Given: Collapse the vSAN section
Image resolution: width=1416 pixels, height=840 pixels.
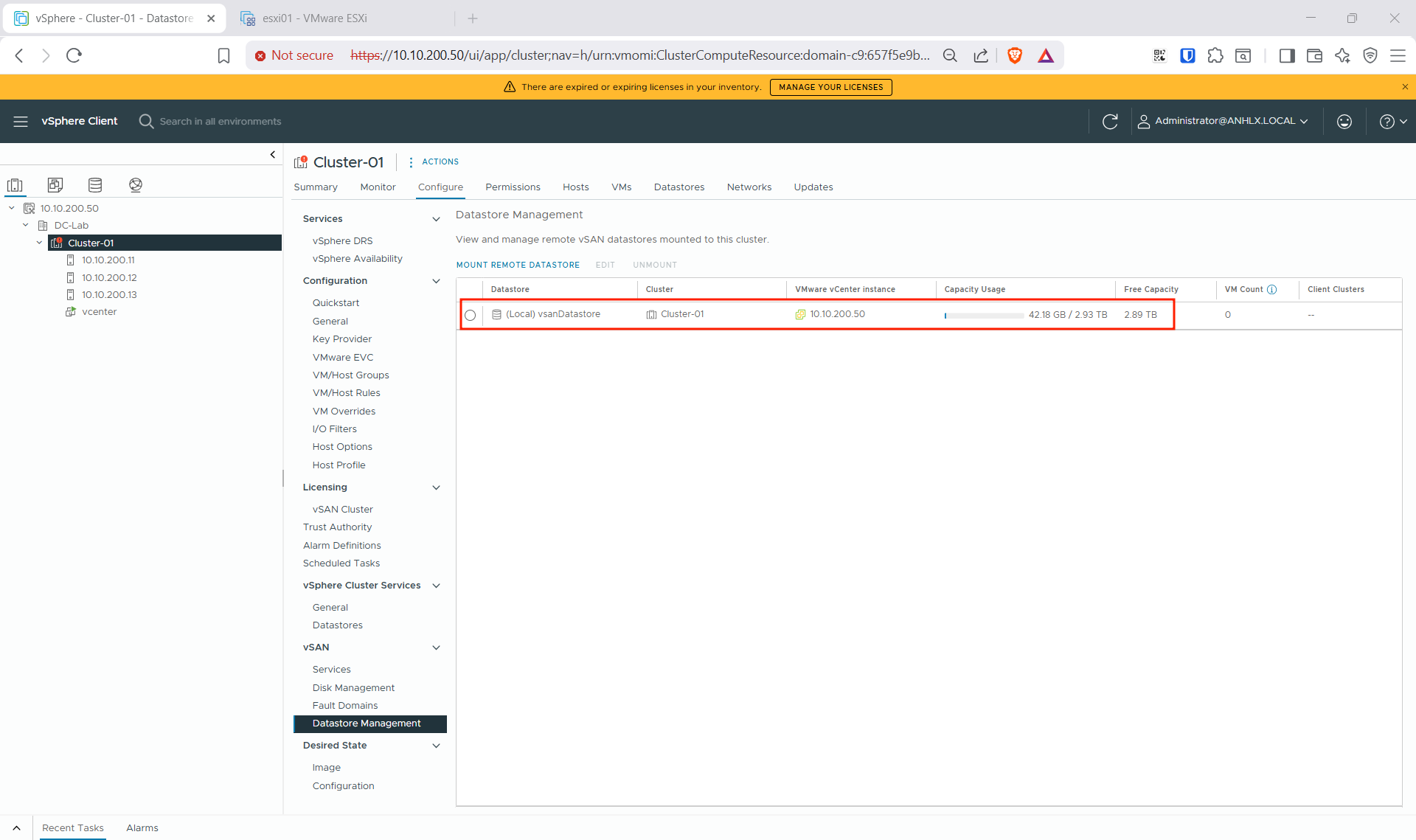Looking at the screenshot, I should click(436, 648).
